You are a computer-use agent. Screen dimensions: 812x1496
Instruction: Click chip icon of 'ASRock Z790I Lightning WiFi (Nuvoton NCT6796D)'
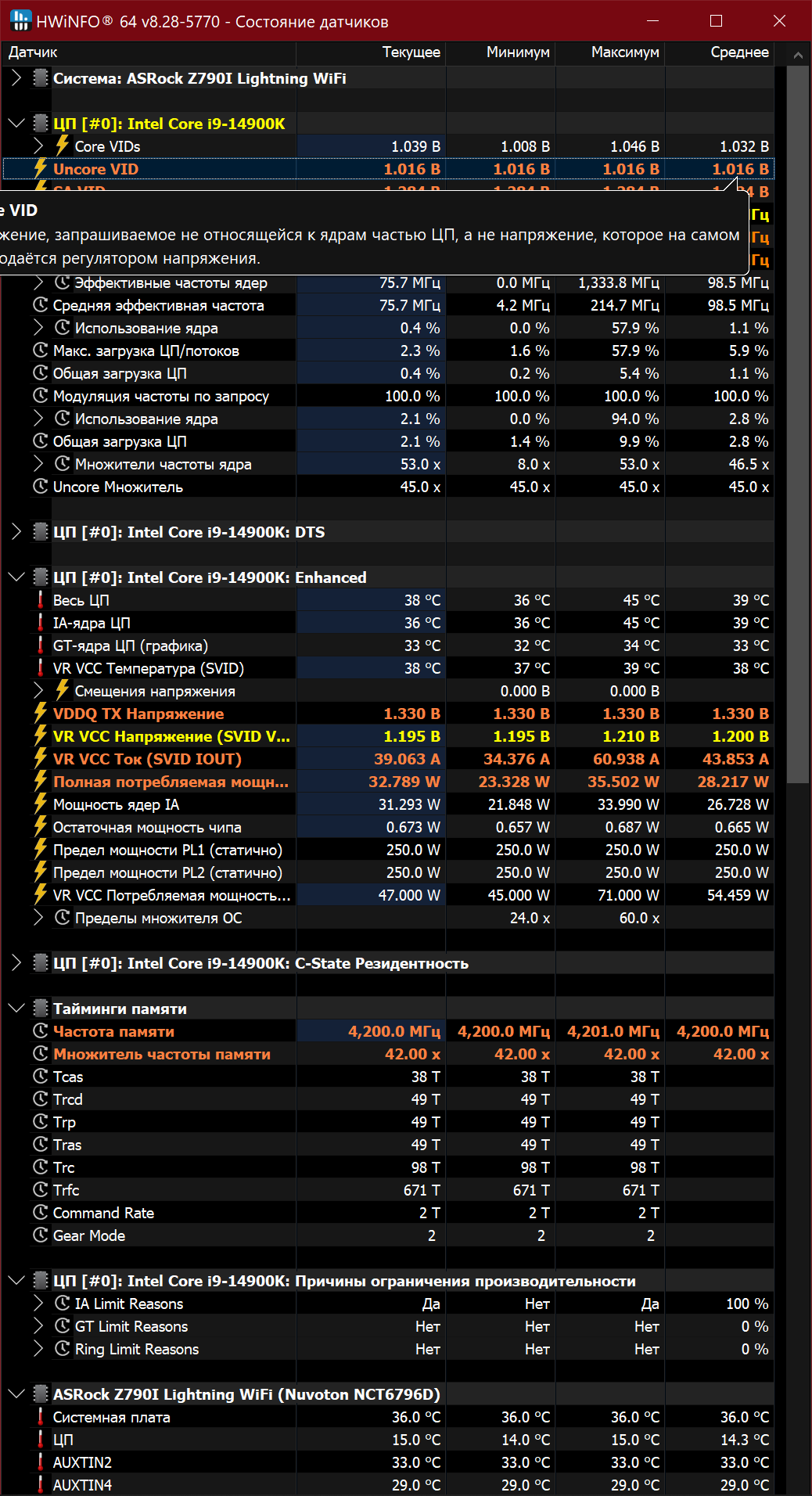point(41,1394)
